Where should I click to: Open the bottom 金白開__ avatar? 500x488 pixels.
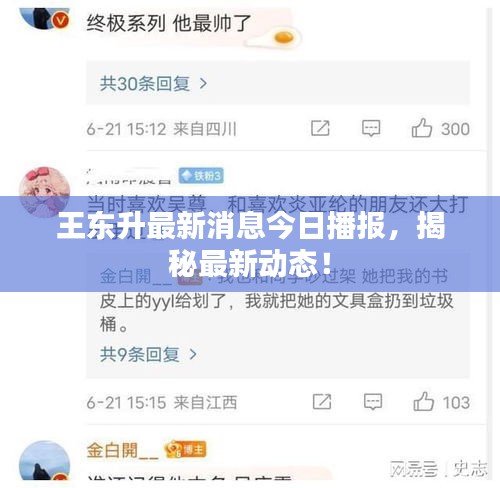(44, 461)
